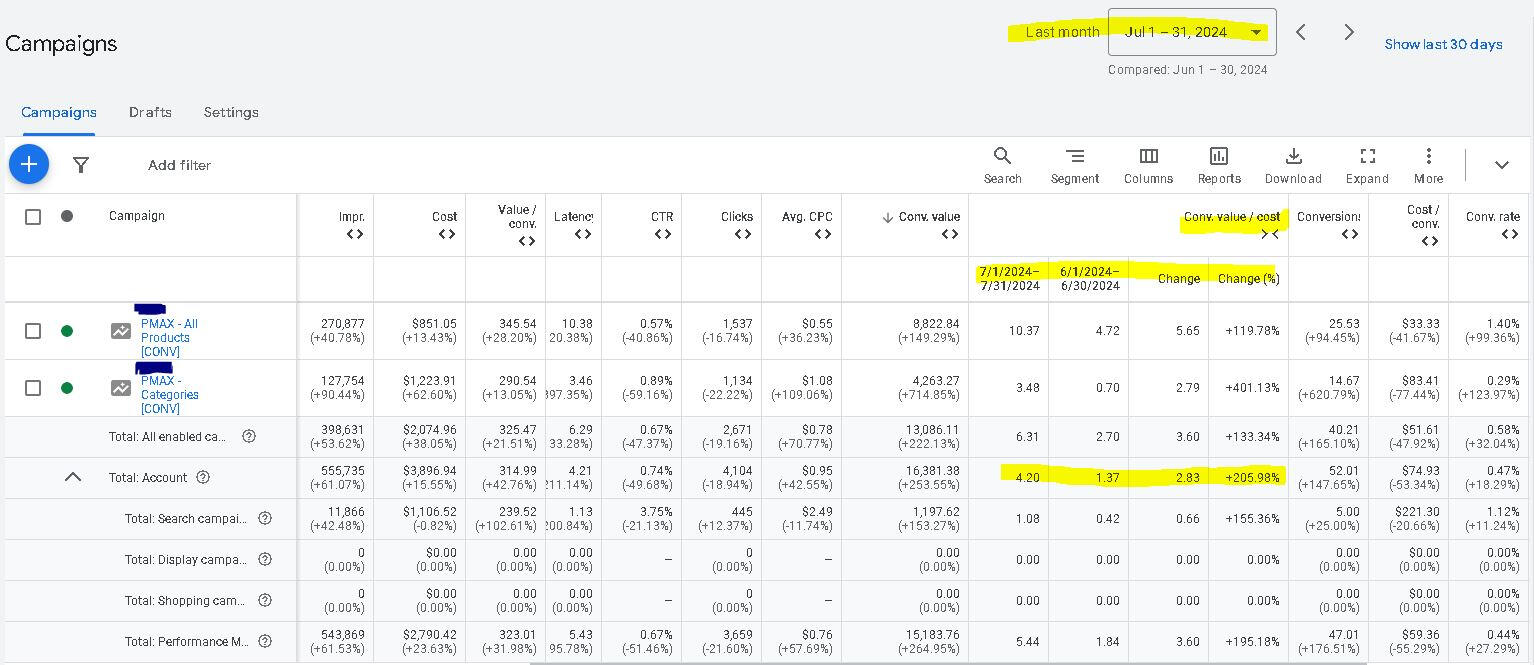Check the PMAX - All Products row checkbox
The width and height of the screenshot is (1534, 665).
33,331
